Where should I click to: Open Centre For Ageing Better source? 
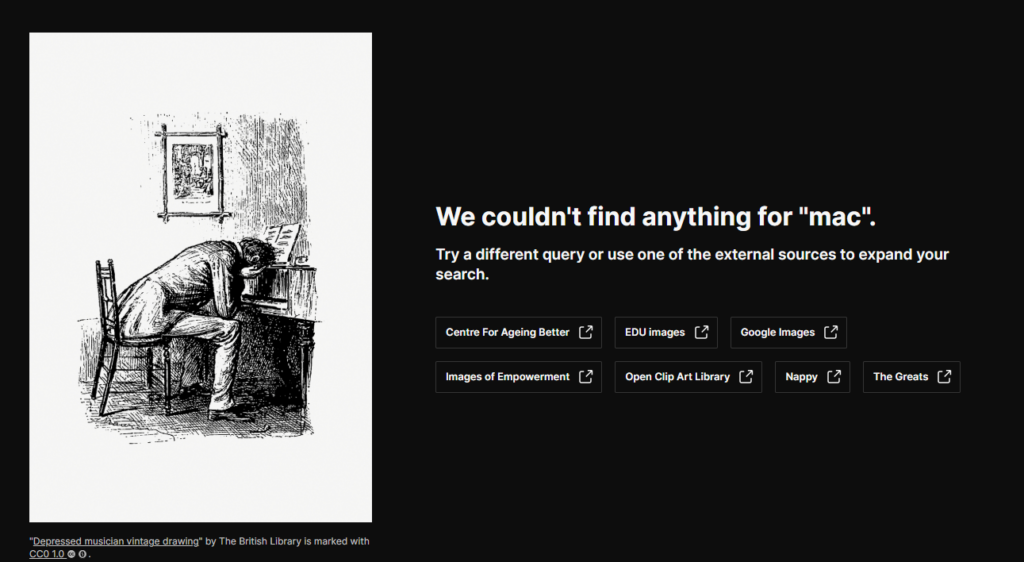pyautogui.click(x=507, y=332)
